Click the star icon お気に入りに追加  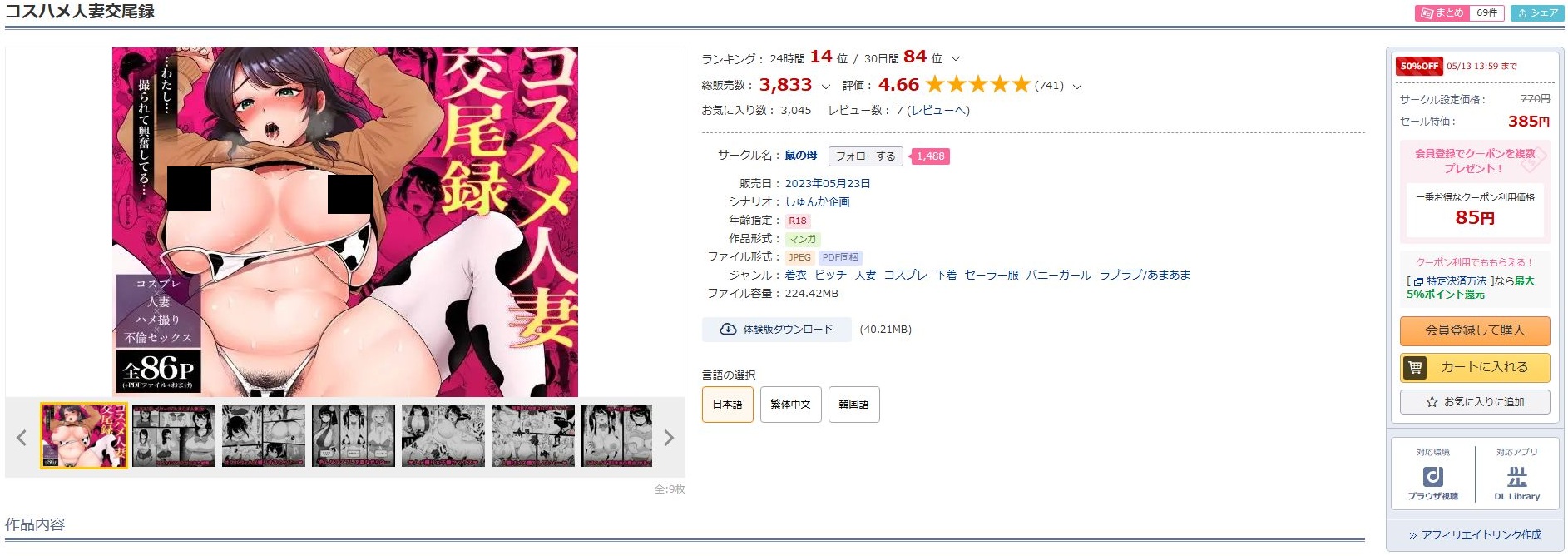pyautogui.click(x=1432, y=402)
